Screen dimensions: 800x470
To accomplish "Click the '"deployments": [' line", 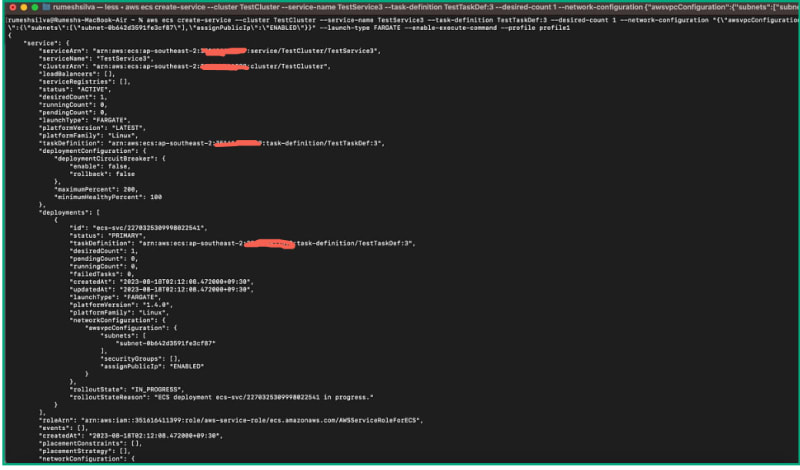I will [69, 213].
